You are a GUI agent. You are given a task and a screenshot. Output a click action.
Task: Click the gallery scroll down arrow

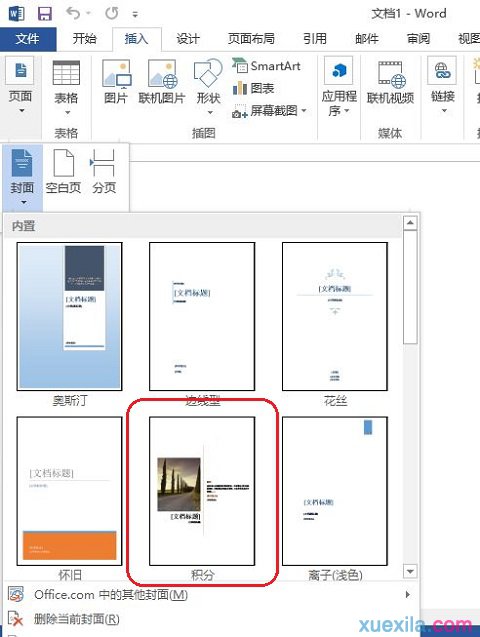coord(410,572)
